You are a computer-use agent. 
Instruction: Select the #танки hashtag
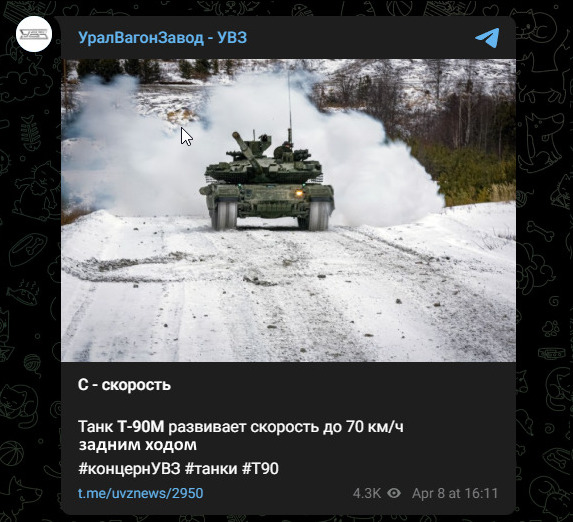(x=211, y=469)
